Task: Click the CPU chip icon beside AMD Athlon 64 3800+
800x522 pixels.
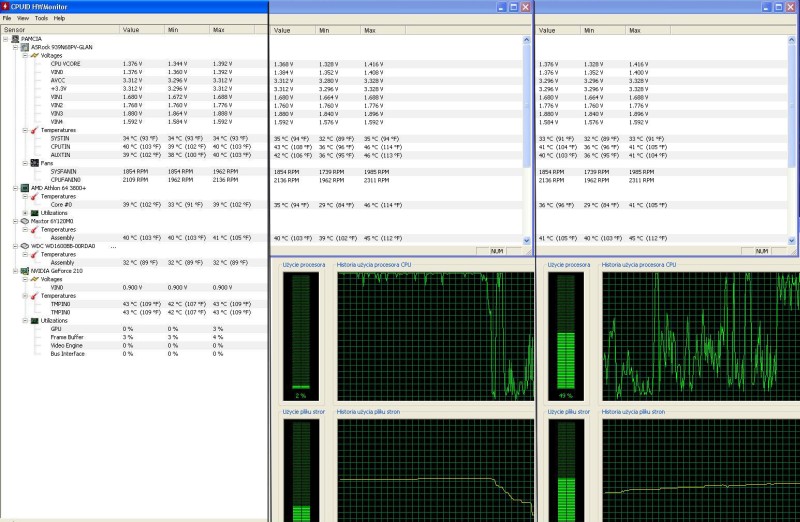Action: (x=24, y=188)
